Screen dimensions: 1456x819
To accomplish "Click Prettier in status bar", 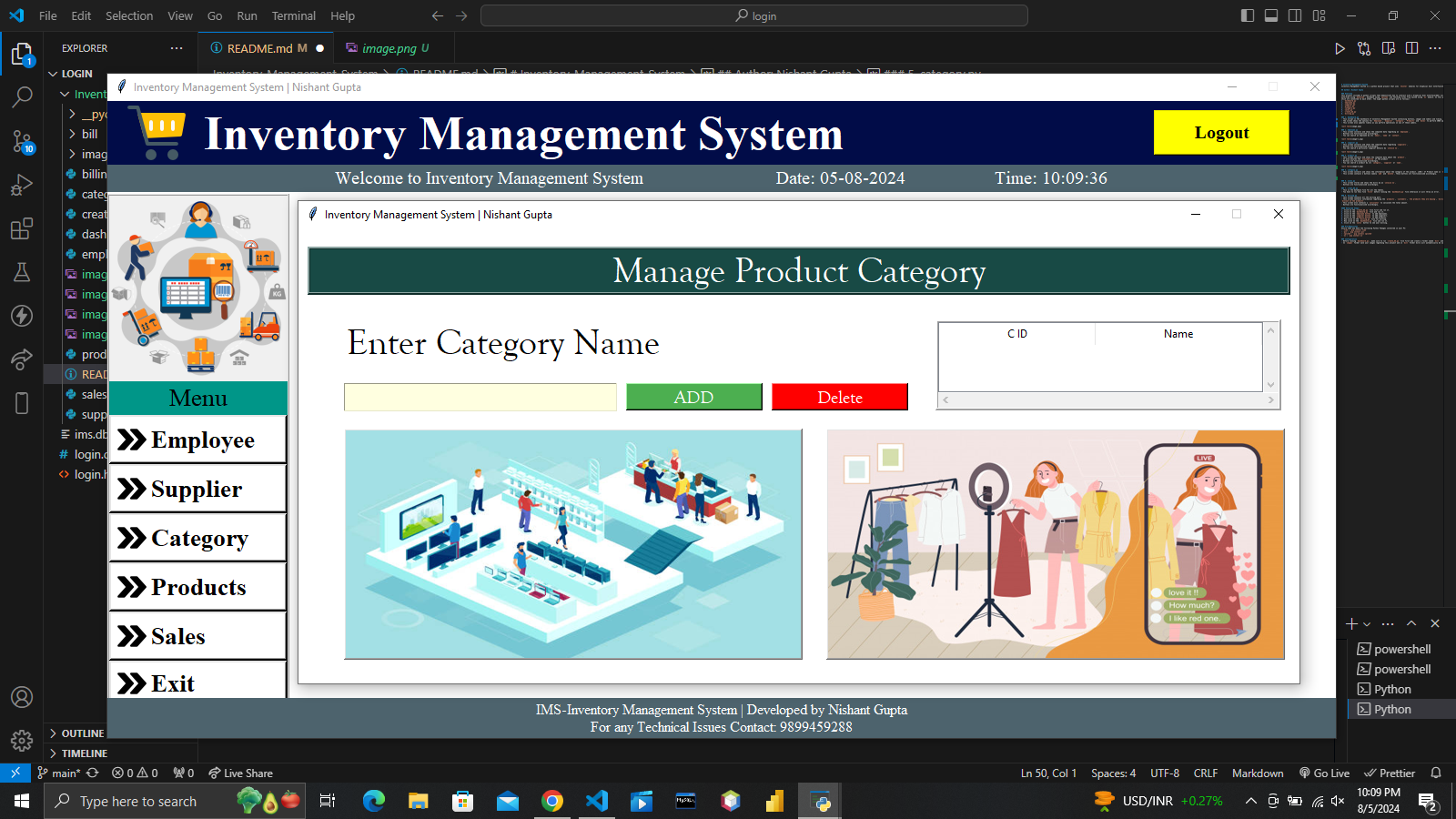I will 1390,773.
